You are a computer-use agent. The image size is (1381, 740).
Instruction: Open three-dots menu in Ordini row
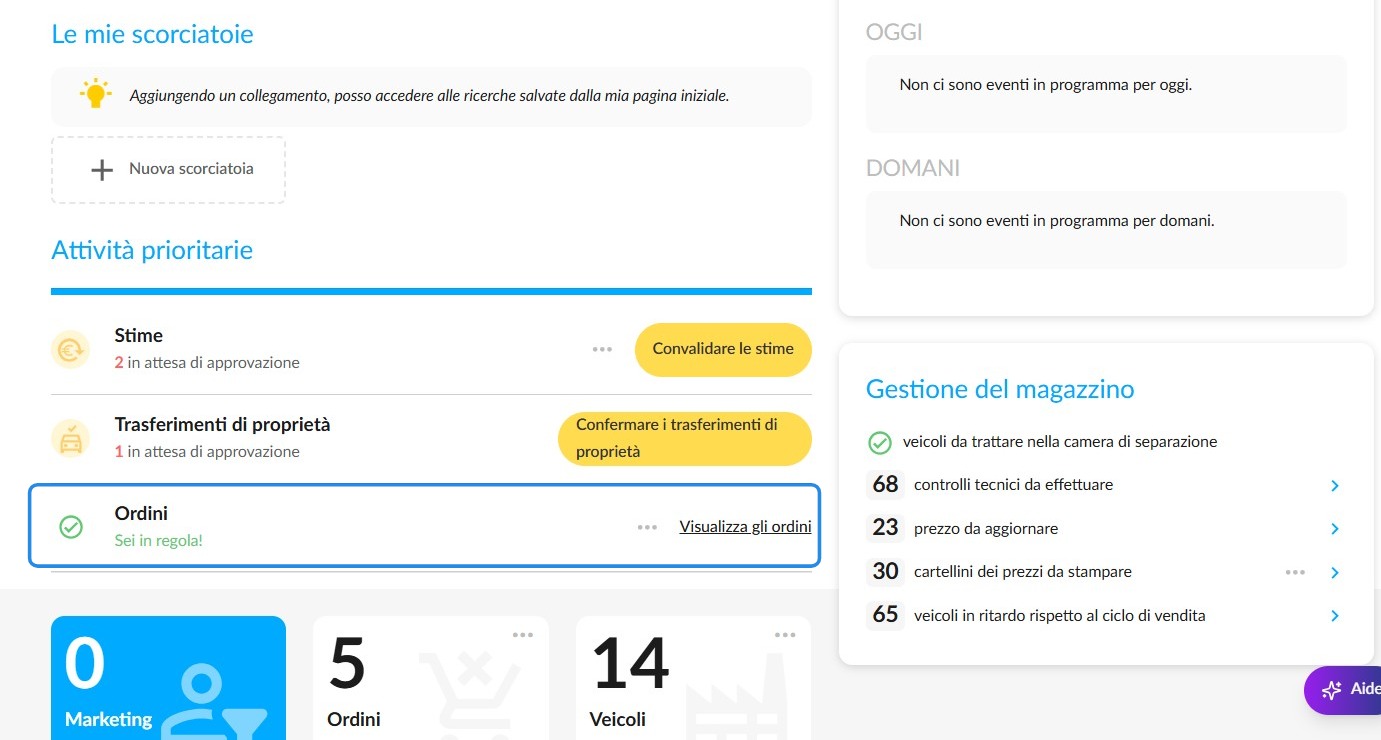point(647,527)
